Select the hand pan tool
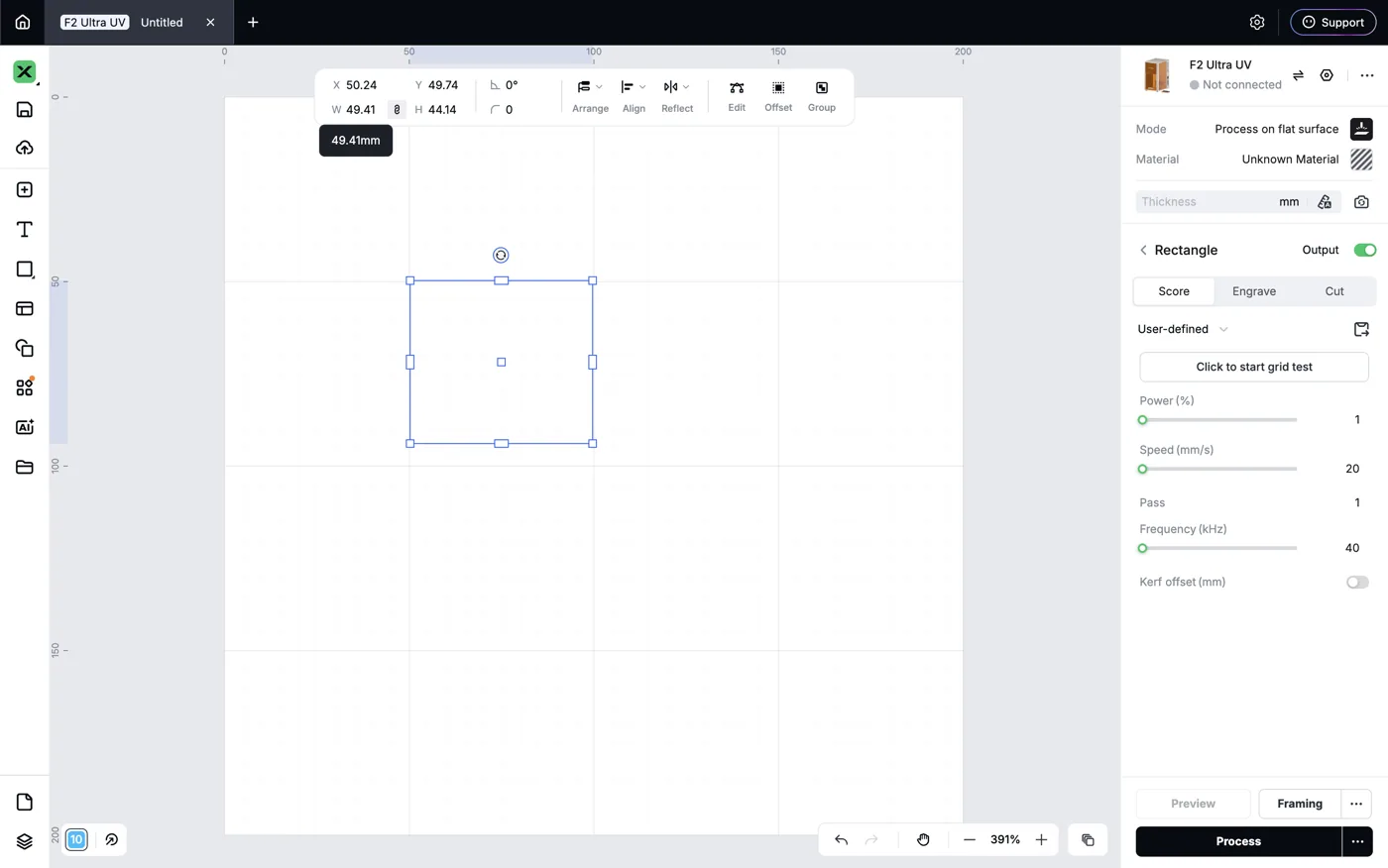This screenshot has height=868, width=1388. [x=923, y=840]
